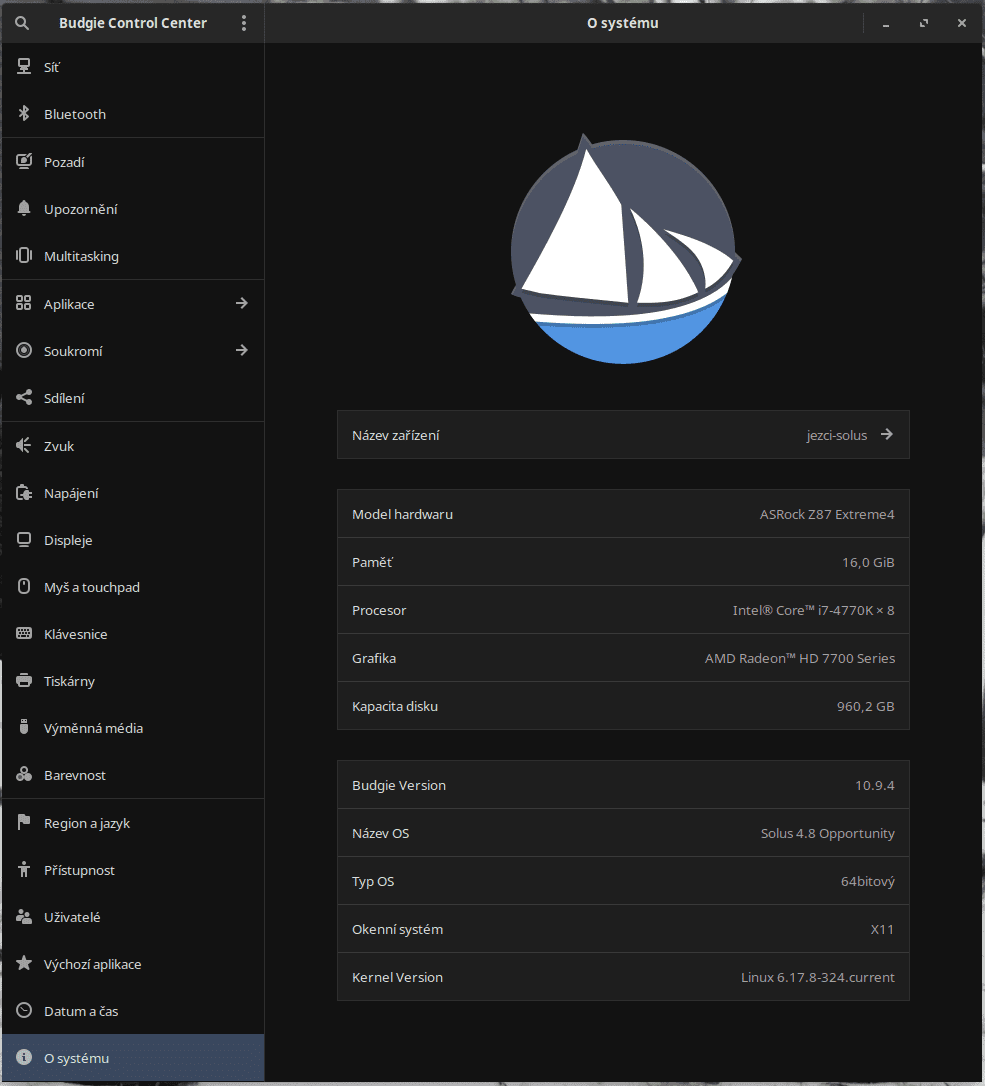The height and width of the screenshot is (1086, 985).
Task: Go to Bluetooth settings
Action: [x=133, y=114]
